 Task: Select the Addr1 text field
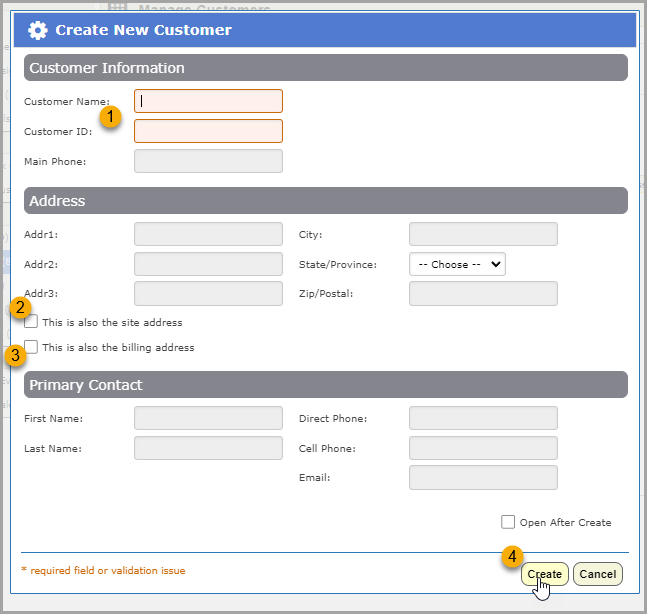point(208,234)
